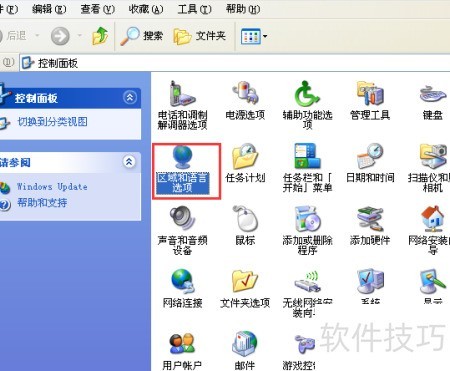
Task: Open the 任务计划 folder icon
Action: click(245, 156)
